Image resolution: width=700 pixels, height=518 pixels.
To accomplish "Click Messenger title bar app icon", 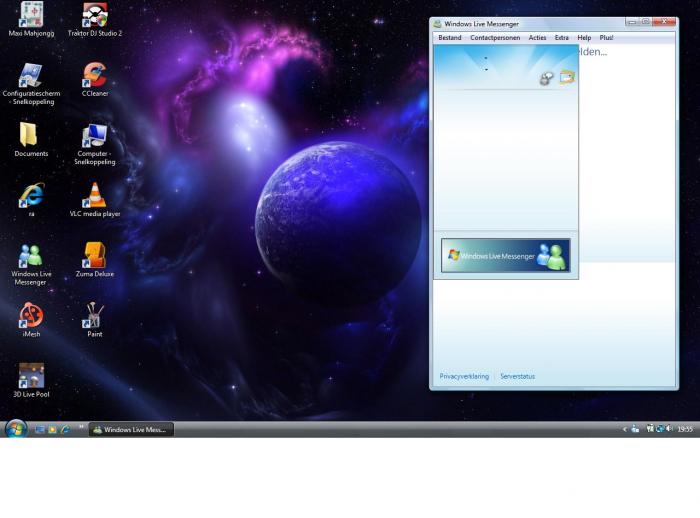I will pos(438,24).
